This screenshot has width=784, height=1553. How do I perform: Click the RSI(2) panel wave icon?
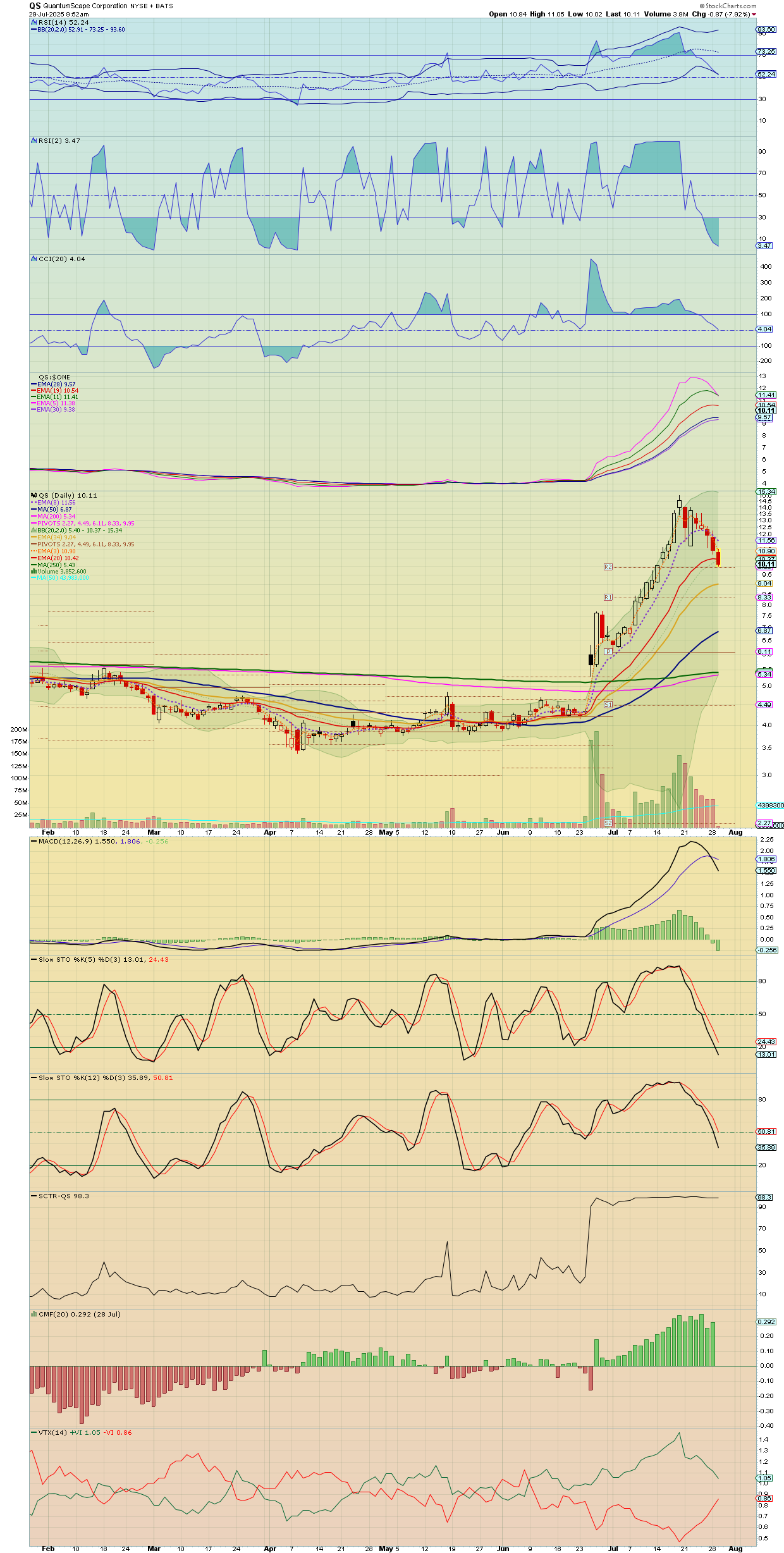pyautogui.click(x=34, y=140)
